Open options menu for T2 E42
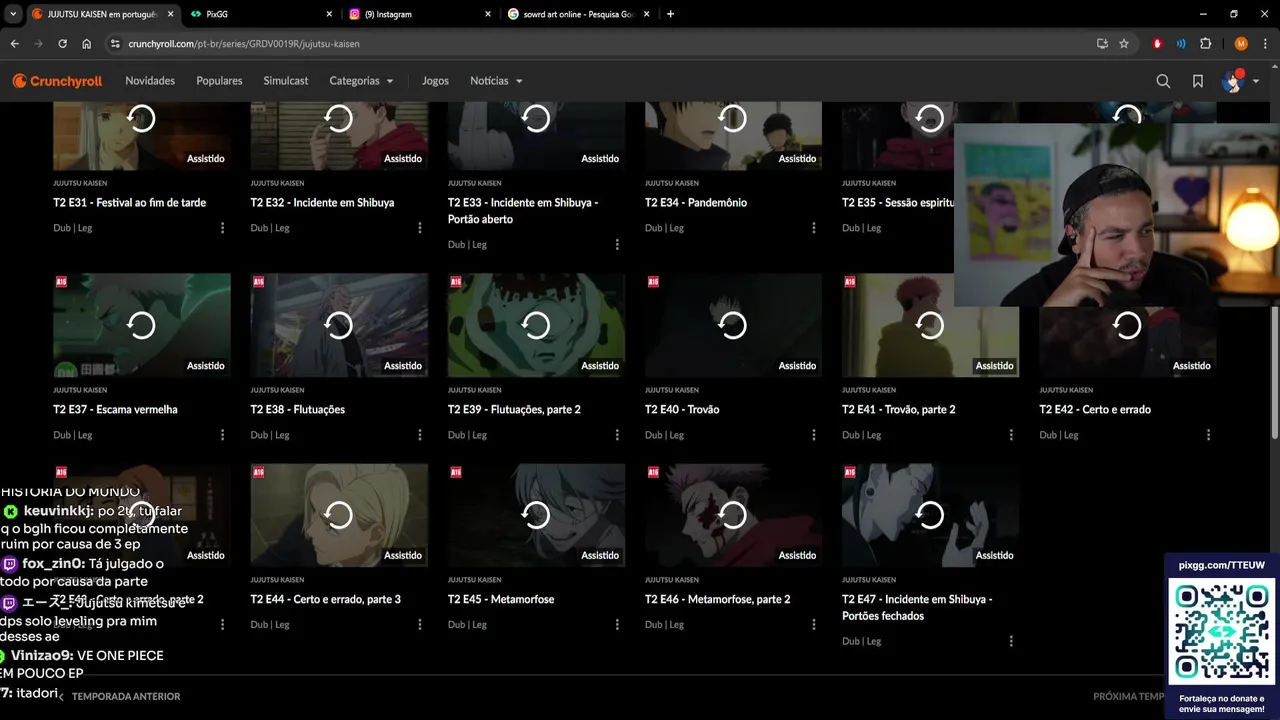Image resolution: width=1280 pixels, height=720 pixels. pyautogui.click(x=1208, y=435)
